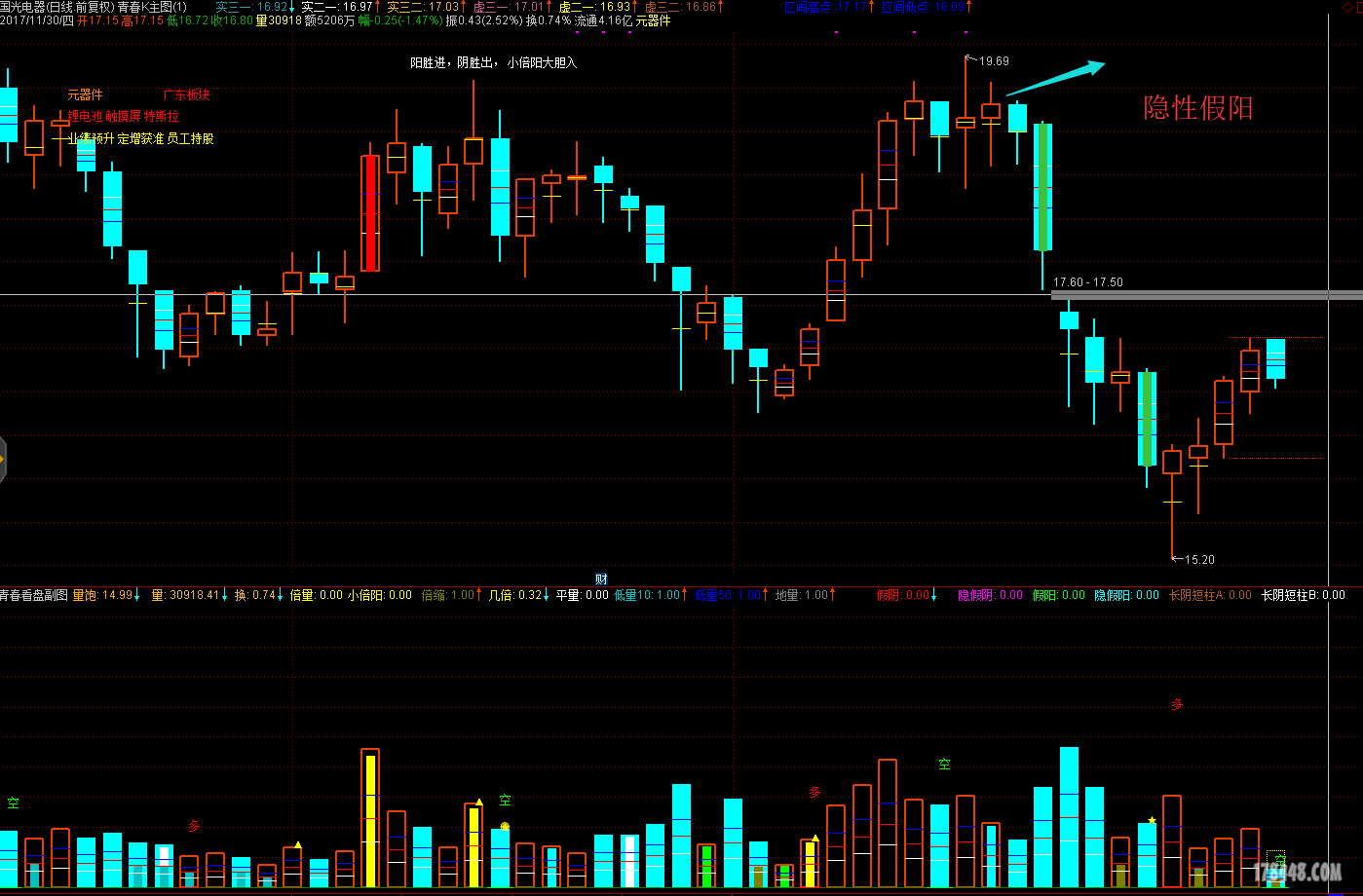
Task: Click the change 幅-0.25(-1.47%)
Action: tap(400, 20)
